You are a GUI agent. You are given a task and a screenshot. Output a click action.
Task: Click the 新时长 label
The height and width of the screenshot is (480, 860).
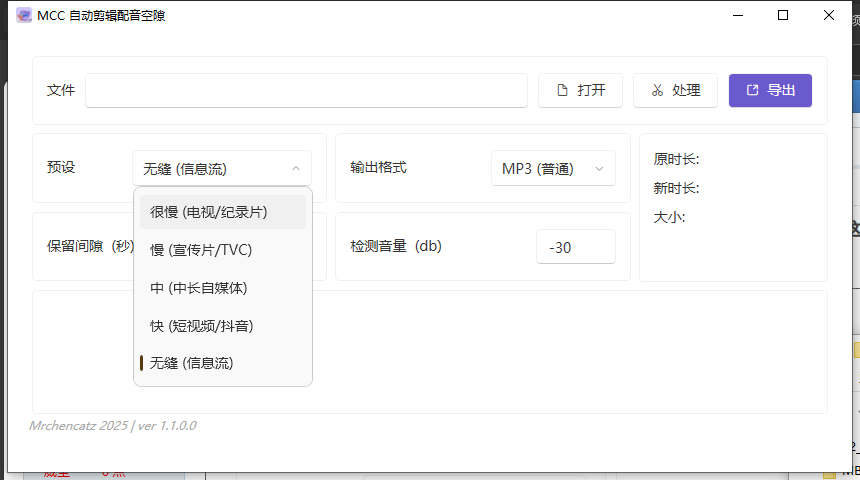[676, 189]
